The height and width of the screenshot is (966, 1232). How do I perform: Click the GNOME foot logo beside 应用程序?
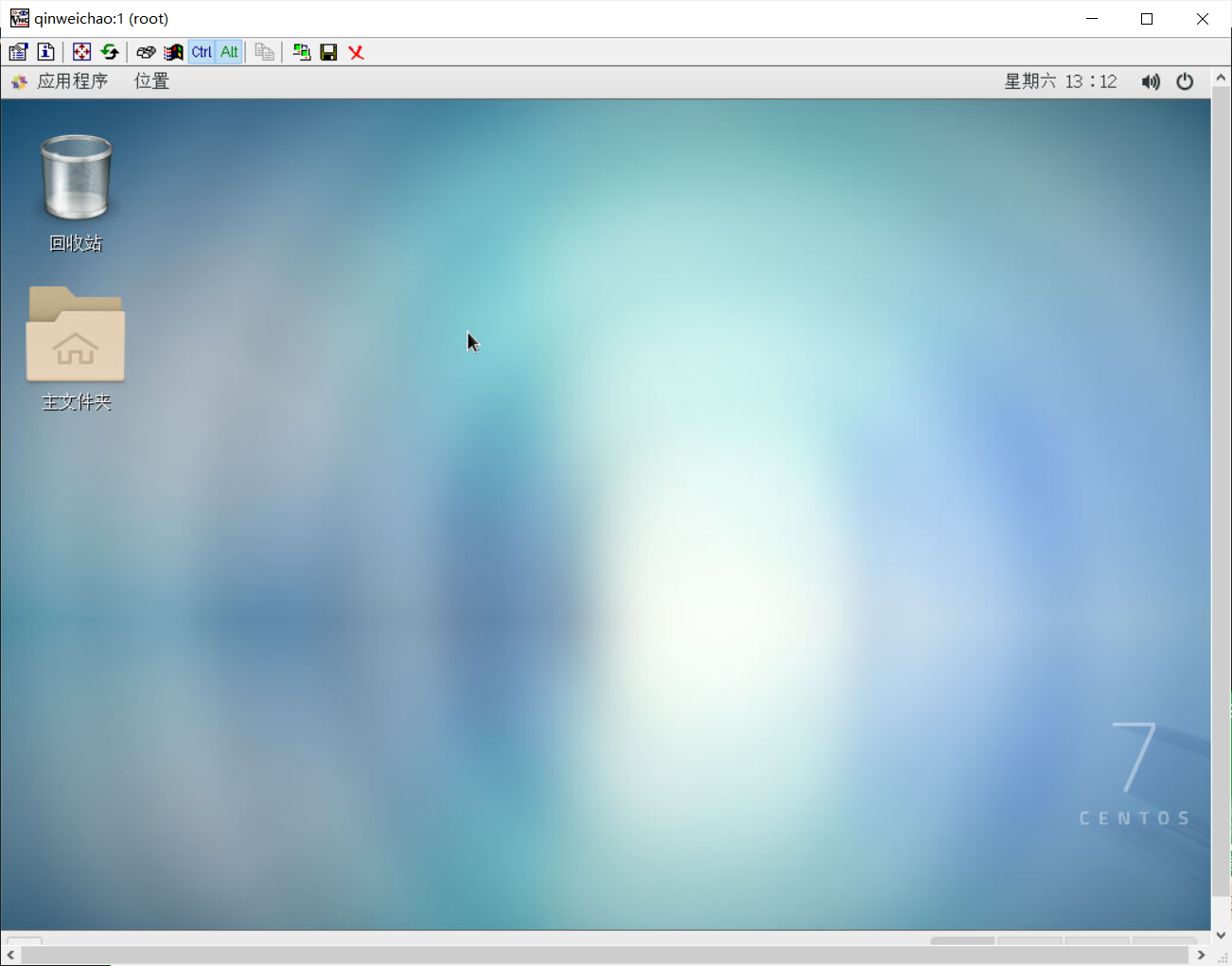point(19,82)
